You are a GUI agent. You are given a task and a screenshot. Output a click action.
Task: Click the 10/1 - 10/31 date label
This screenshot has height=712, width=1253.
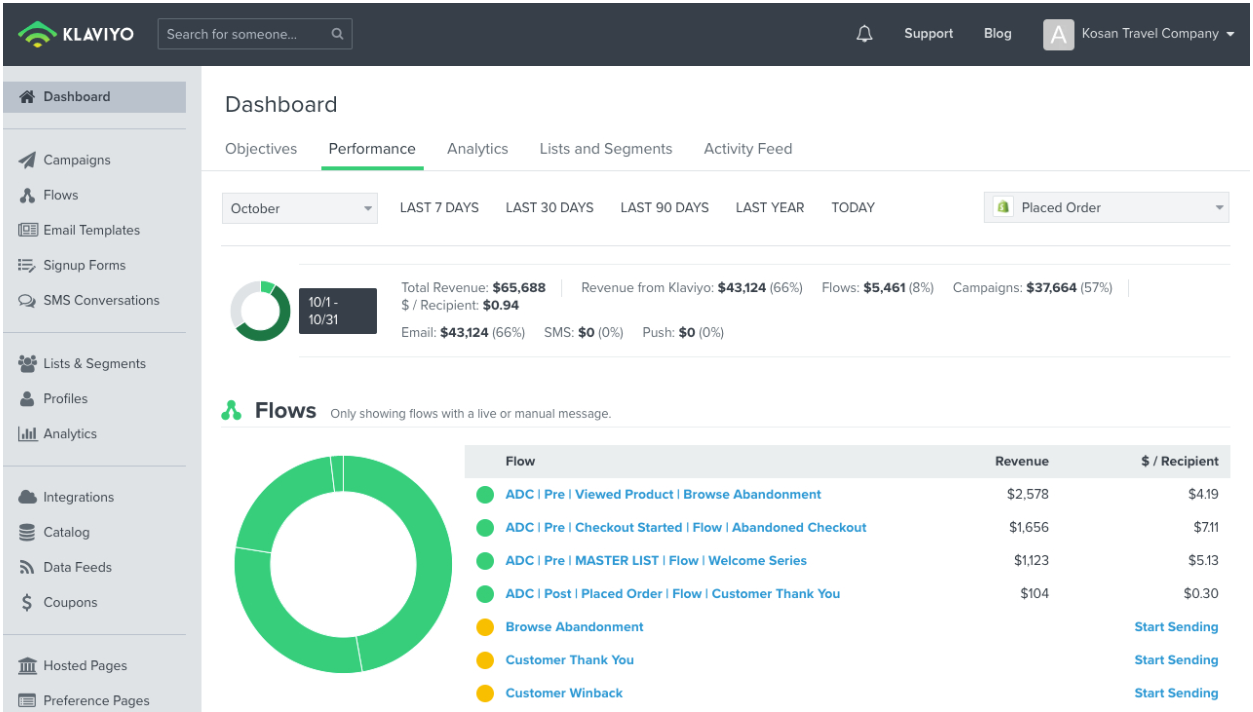(x=338, y=311)
